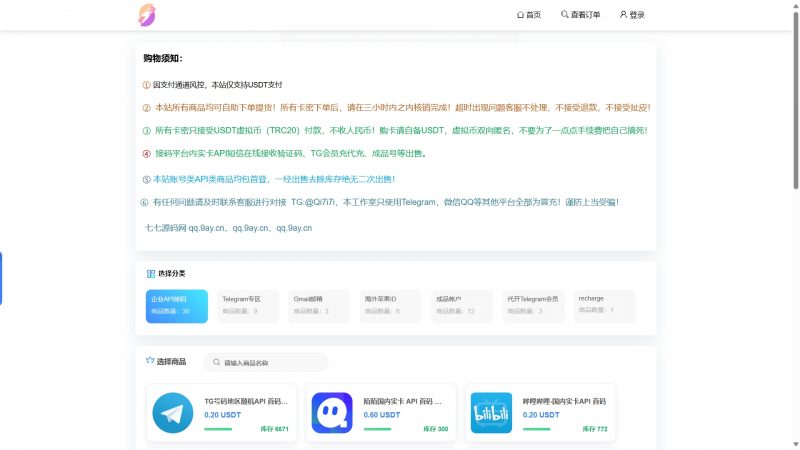This screenshot has height=450, width=800.
Task: Open the bilibili product icon
Action: coord(491,413)
